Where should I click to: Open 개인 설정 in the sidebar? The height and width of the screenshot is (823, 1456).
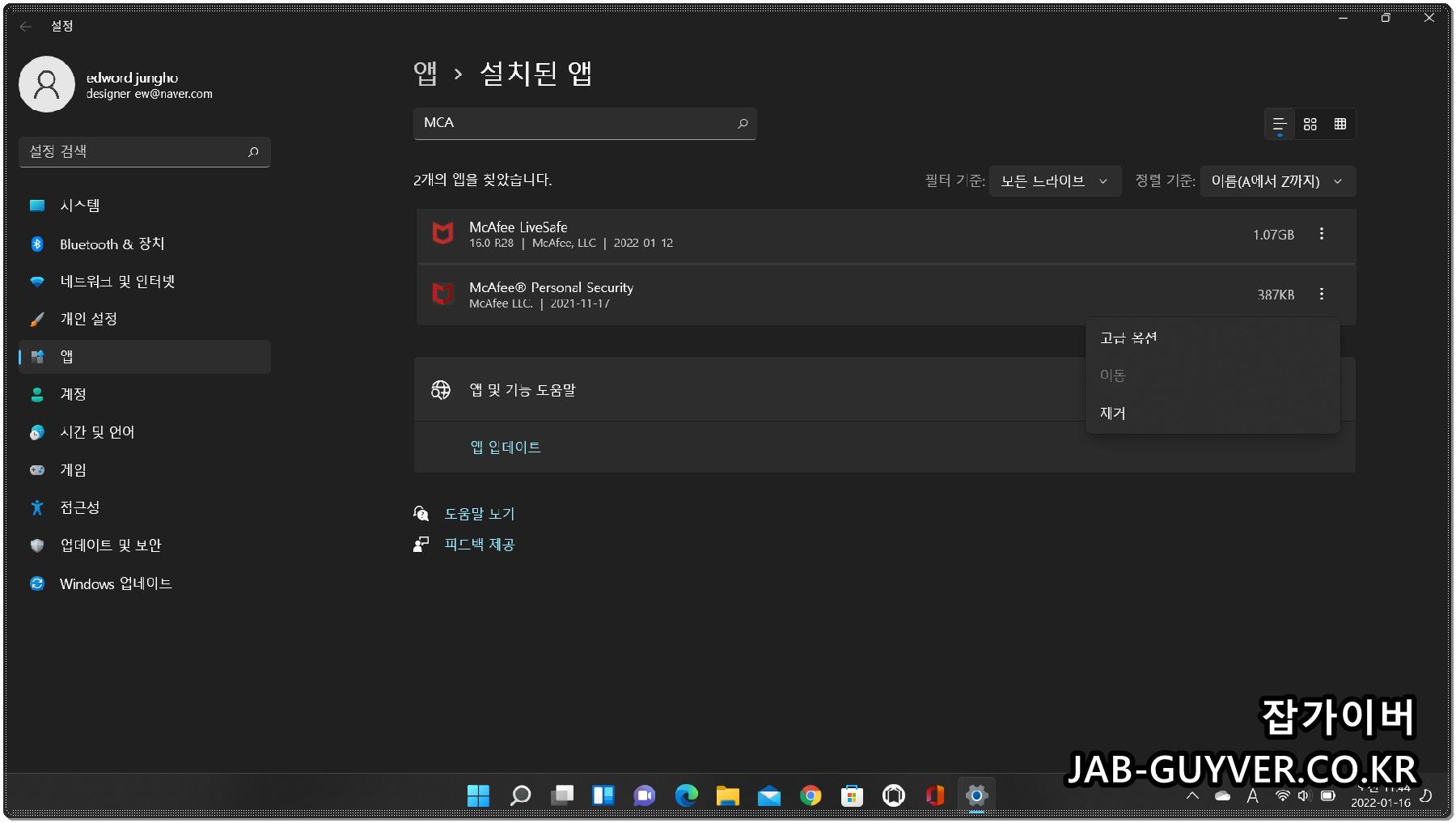pyautogui.click(x=145, y=319)
